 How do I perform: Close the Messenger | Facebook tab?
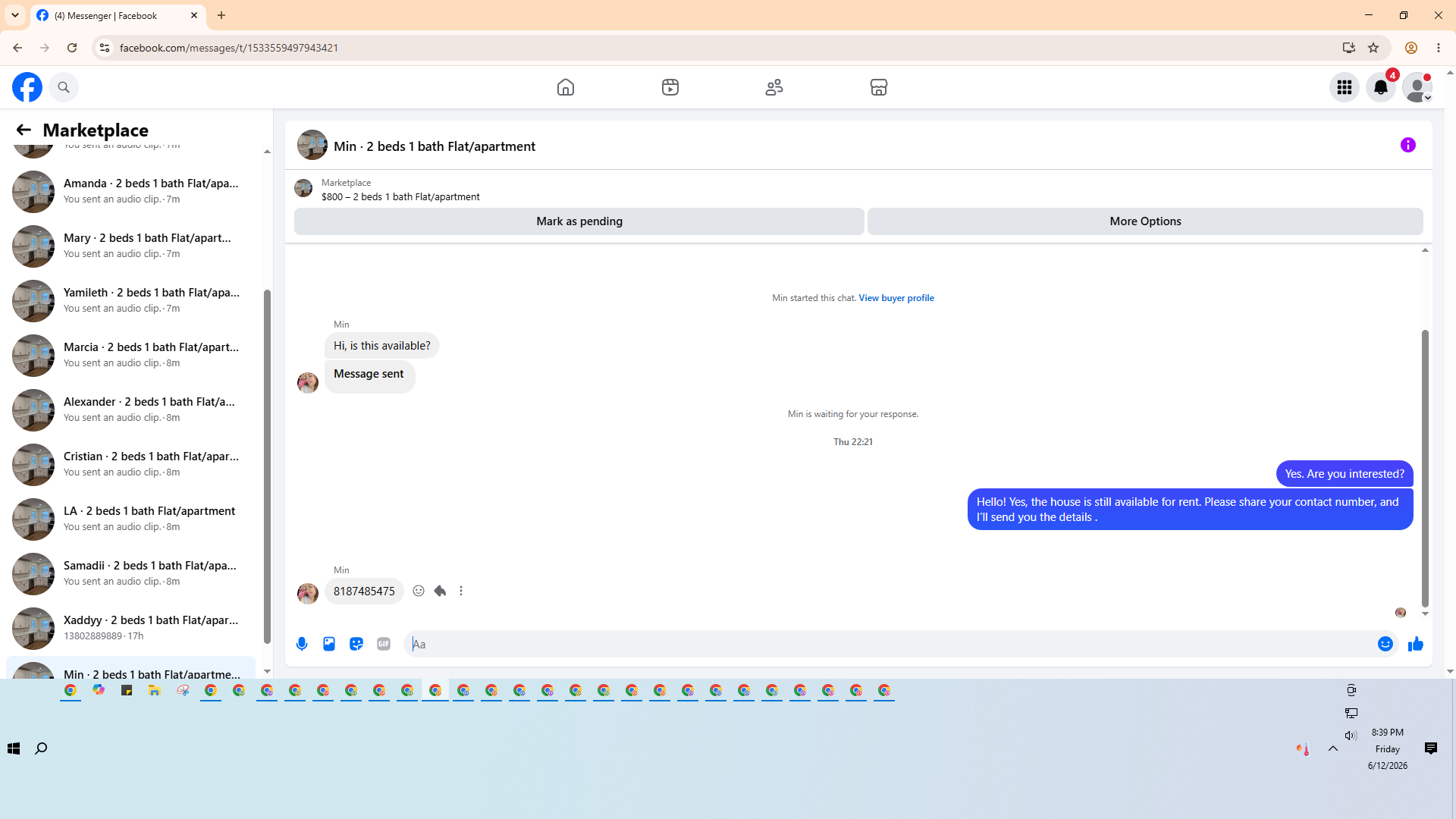[194, 15]
